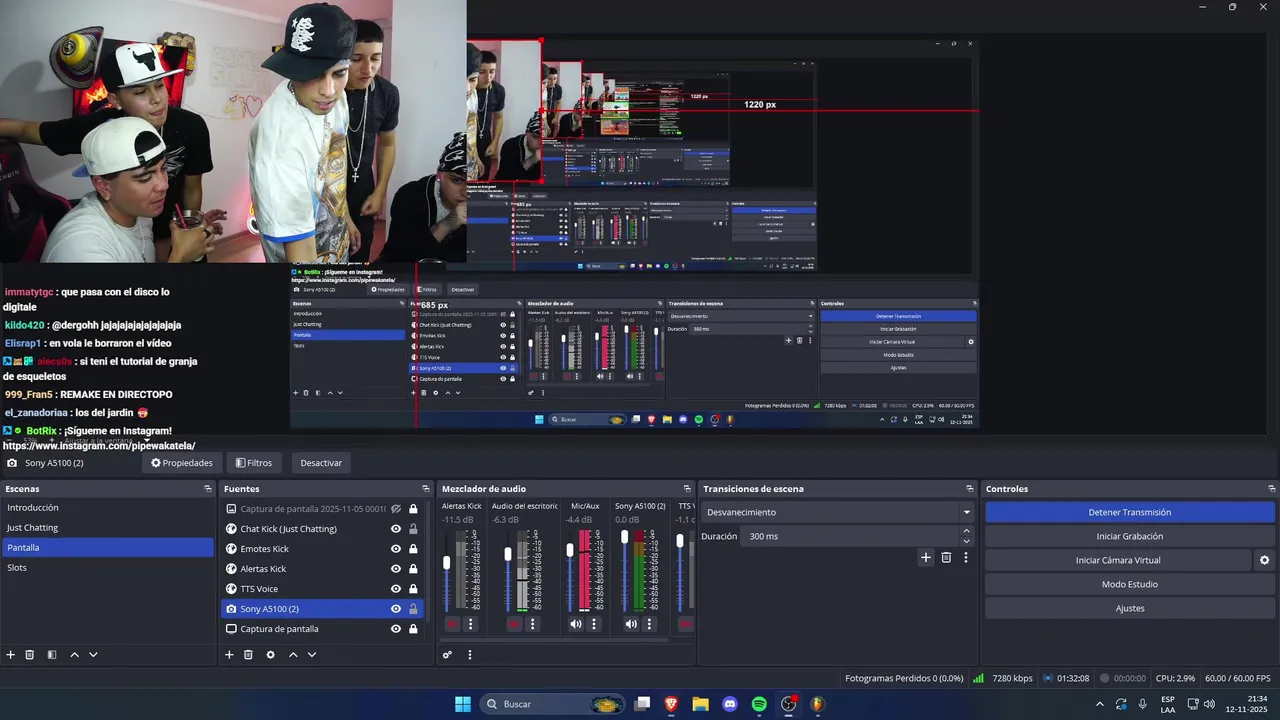Screen dimensions: 1280x720
Task: Unmute Audio del escritorio channel
Action: coord(514,624)
